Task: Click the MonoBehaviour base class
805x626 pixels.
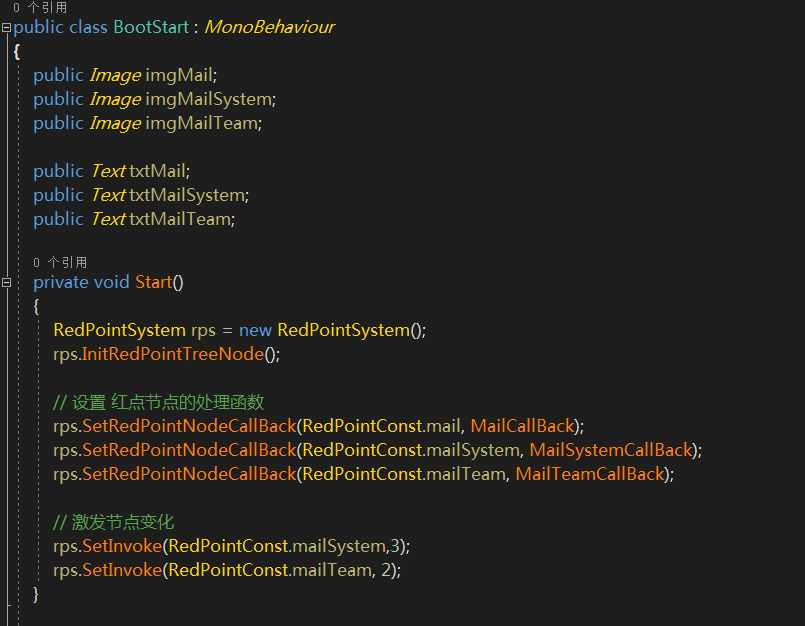Action: click(270, 27)
